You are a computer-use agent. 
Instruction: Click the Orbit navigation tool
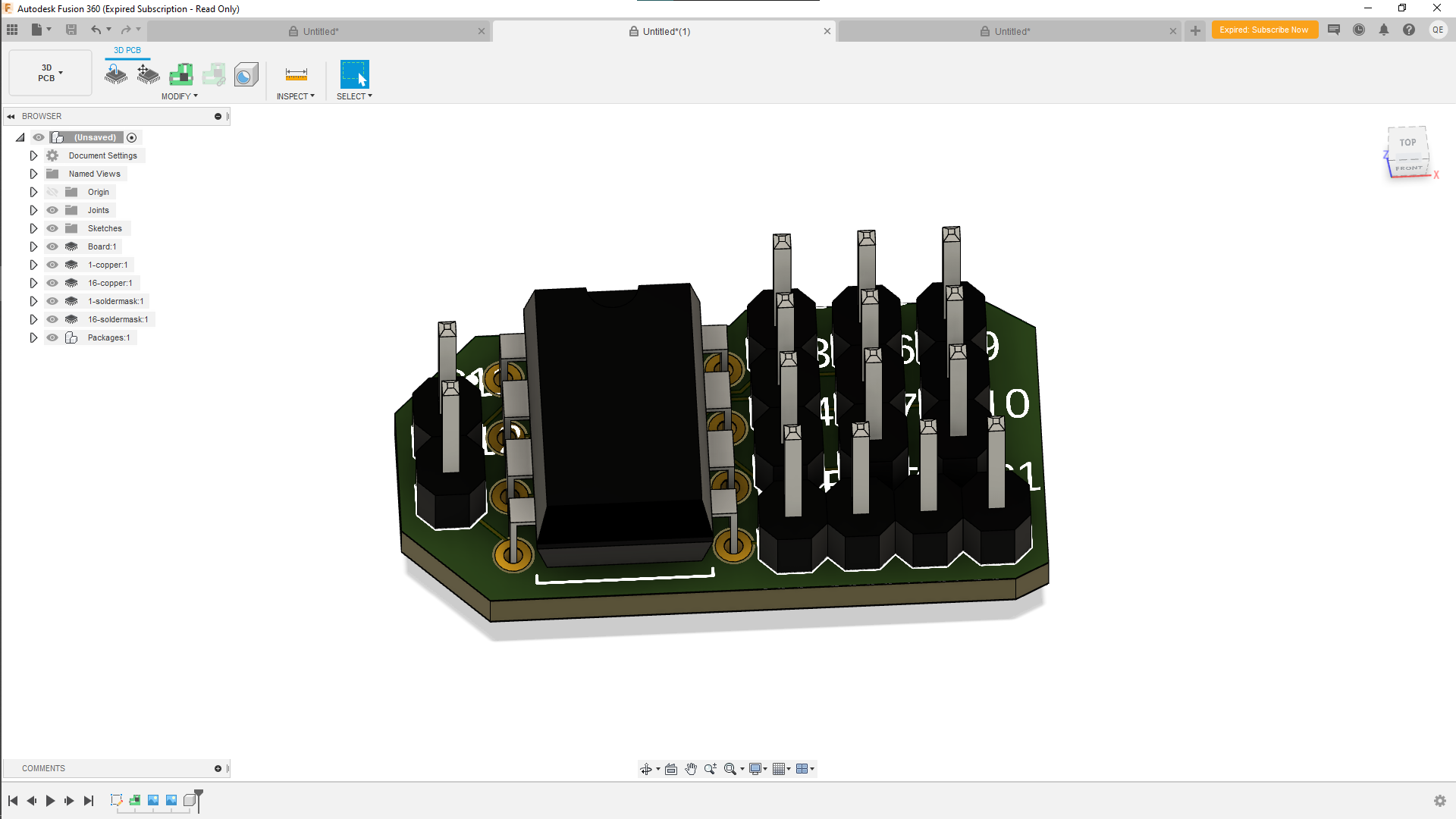645,769
